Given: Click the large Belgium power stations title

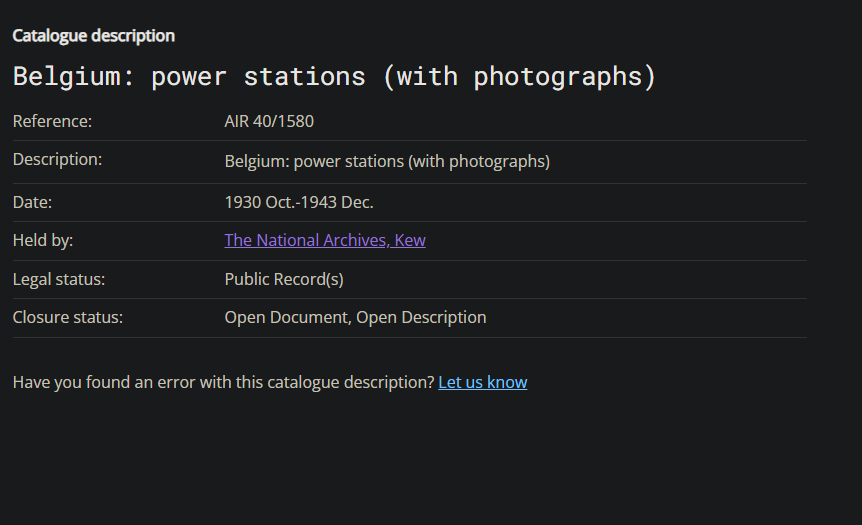Looking at the screenshot, I should coord(334,77).
